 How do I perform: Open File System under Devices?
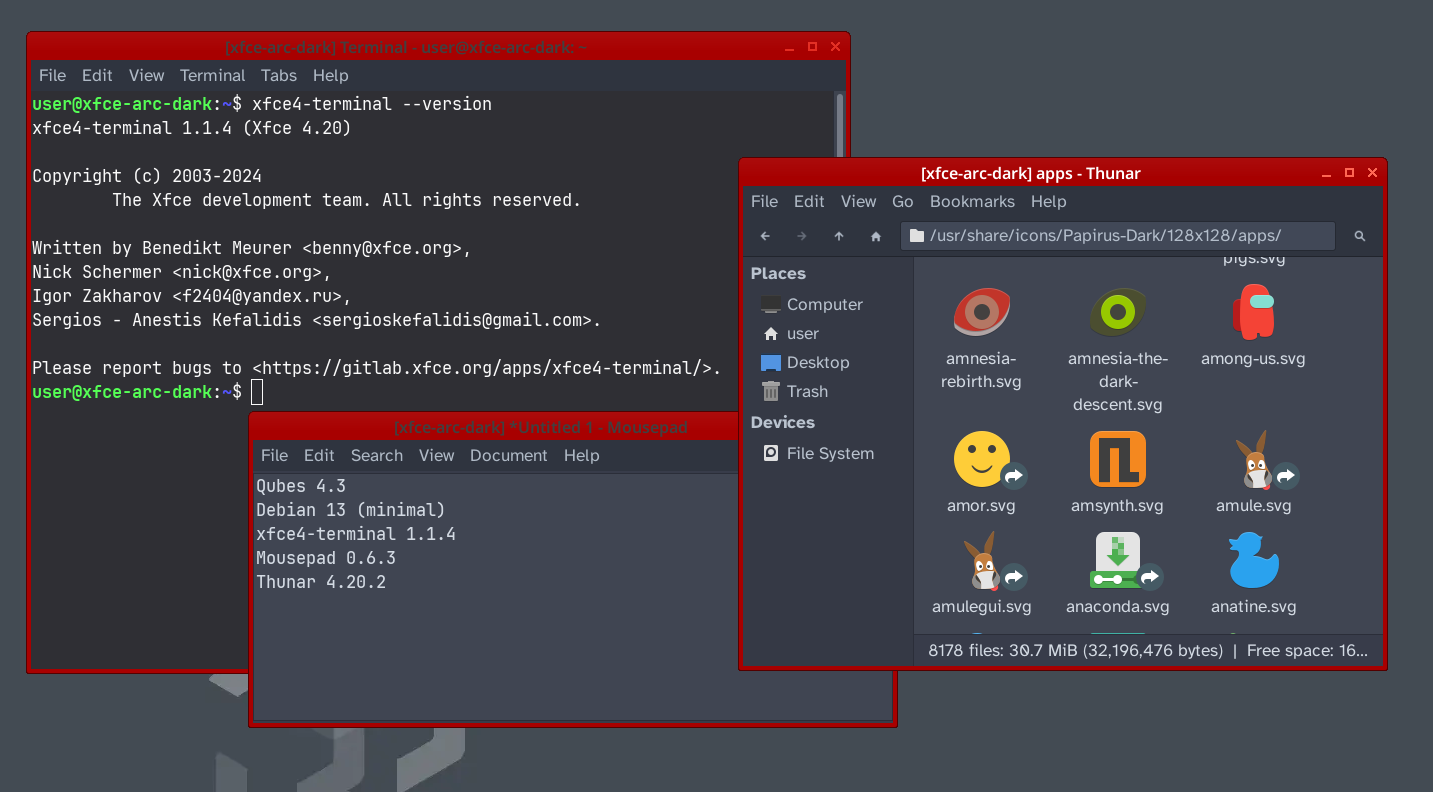829,453
